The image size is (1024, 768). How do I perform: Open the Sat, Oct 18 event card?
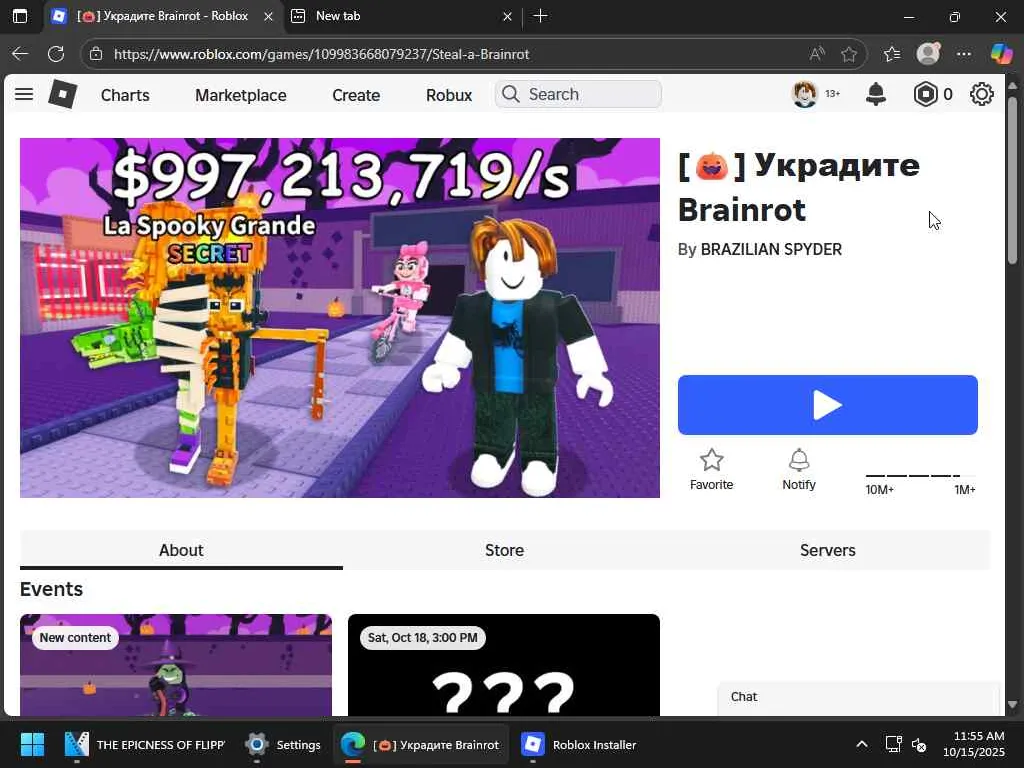[504, 665]
